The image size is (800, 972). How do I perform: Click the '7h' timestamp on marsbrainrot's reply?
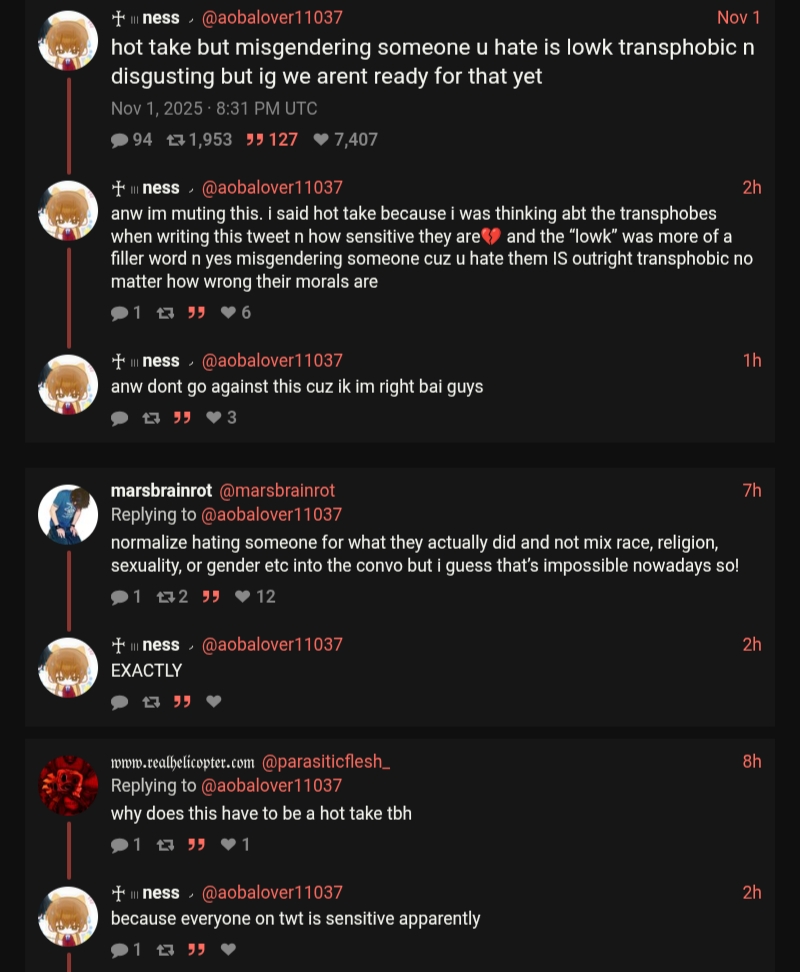[x=752, y=490]
